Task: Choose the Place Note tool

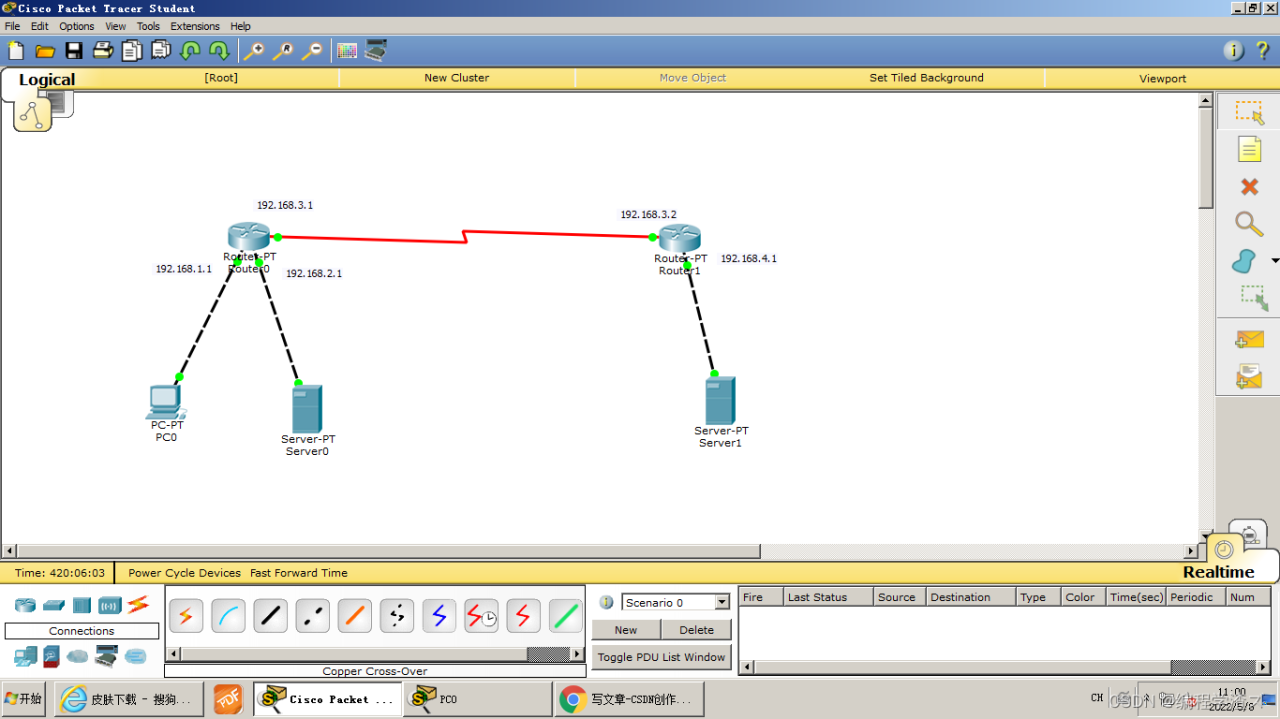Action: coord(1249,149)
